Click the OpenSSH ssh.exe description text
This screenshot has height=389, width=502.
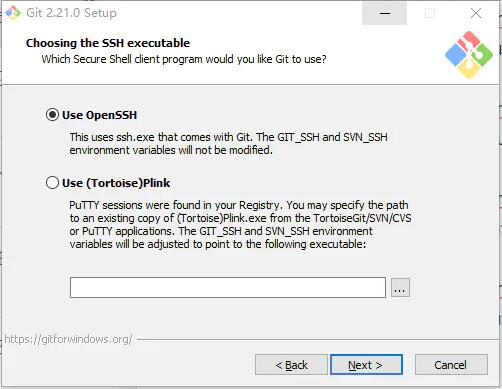[x=228, y=144]
